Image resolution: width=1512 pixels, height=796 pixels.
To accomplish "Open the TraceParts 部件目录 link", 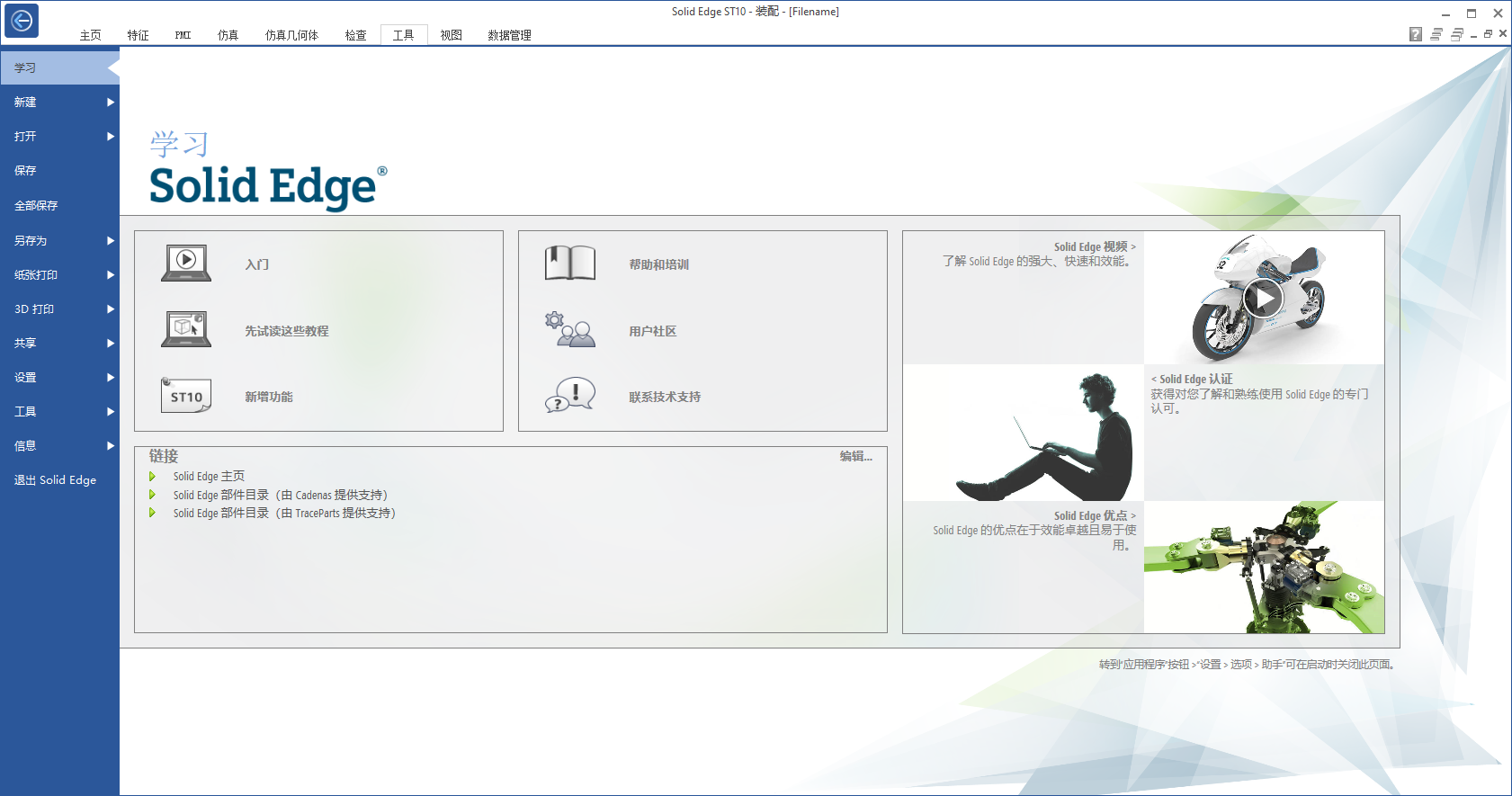I will (x=284, y=513).
